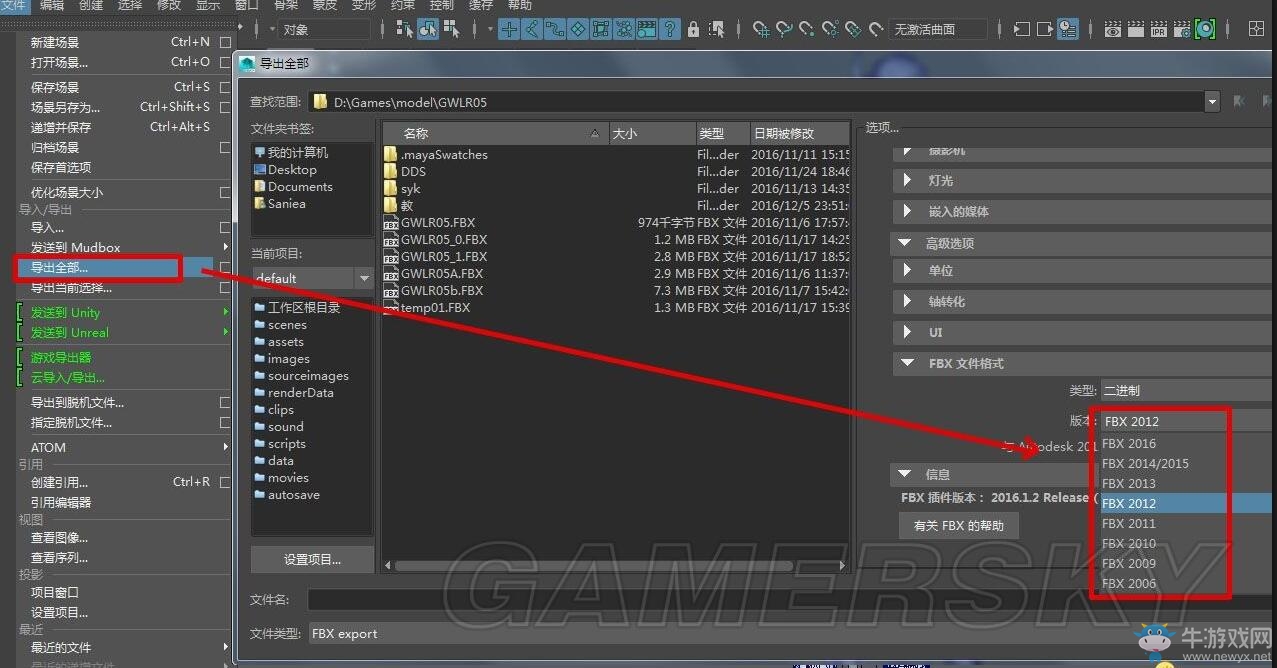
Task: Open the render view eye icon
Action: point(1113,29)
